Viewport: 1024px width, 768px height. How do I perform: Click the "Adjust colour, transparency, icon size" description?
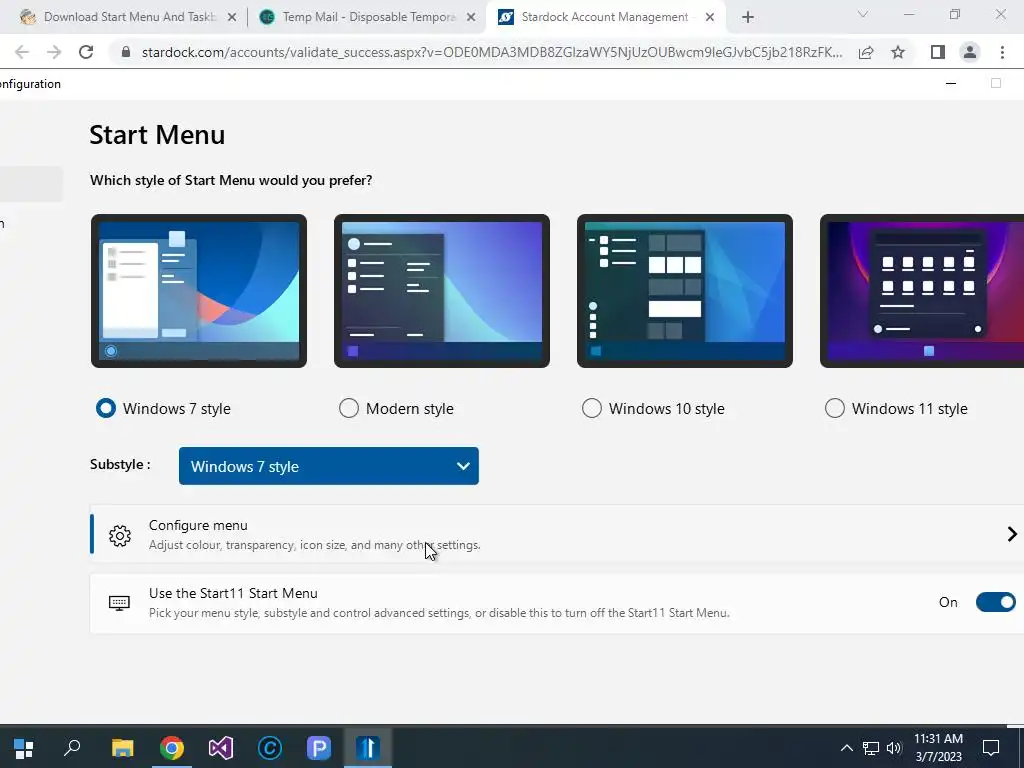pos(315,545)
